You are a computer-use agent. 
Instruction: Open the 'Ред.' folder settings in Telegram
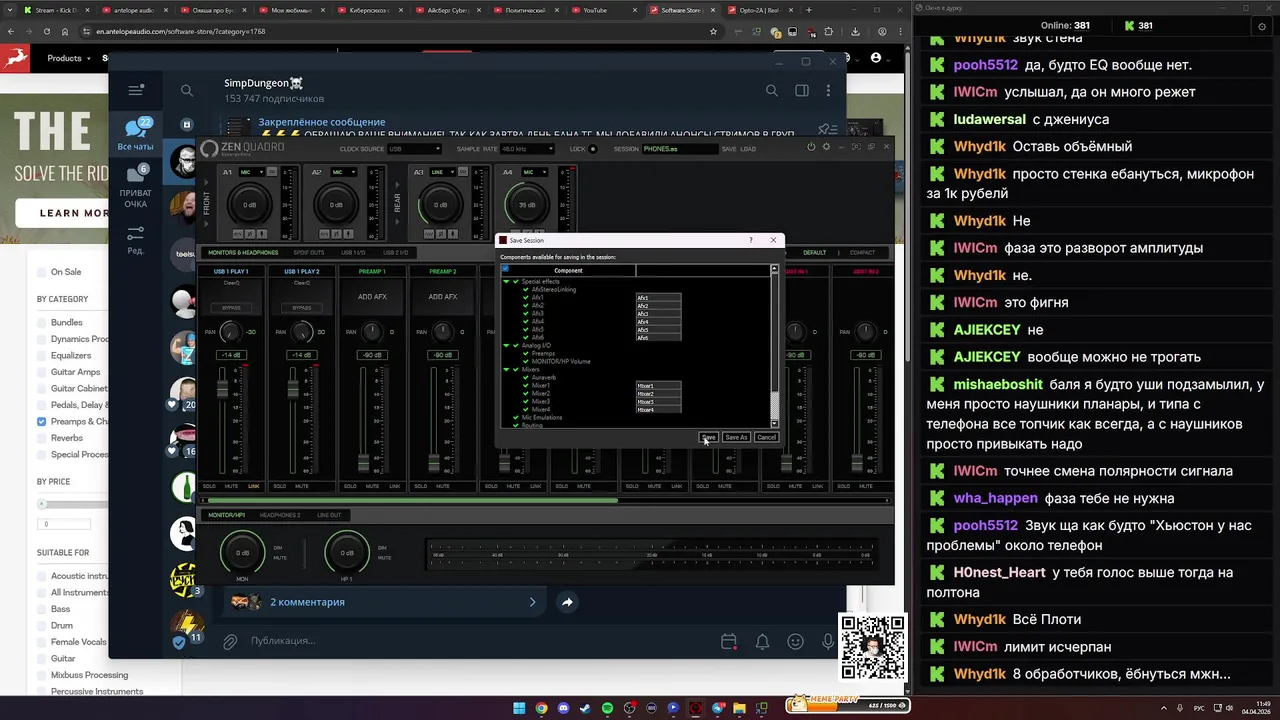135,239
